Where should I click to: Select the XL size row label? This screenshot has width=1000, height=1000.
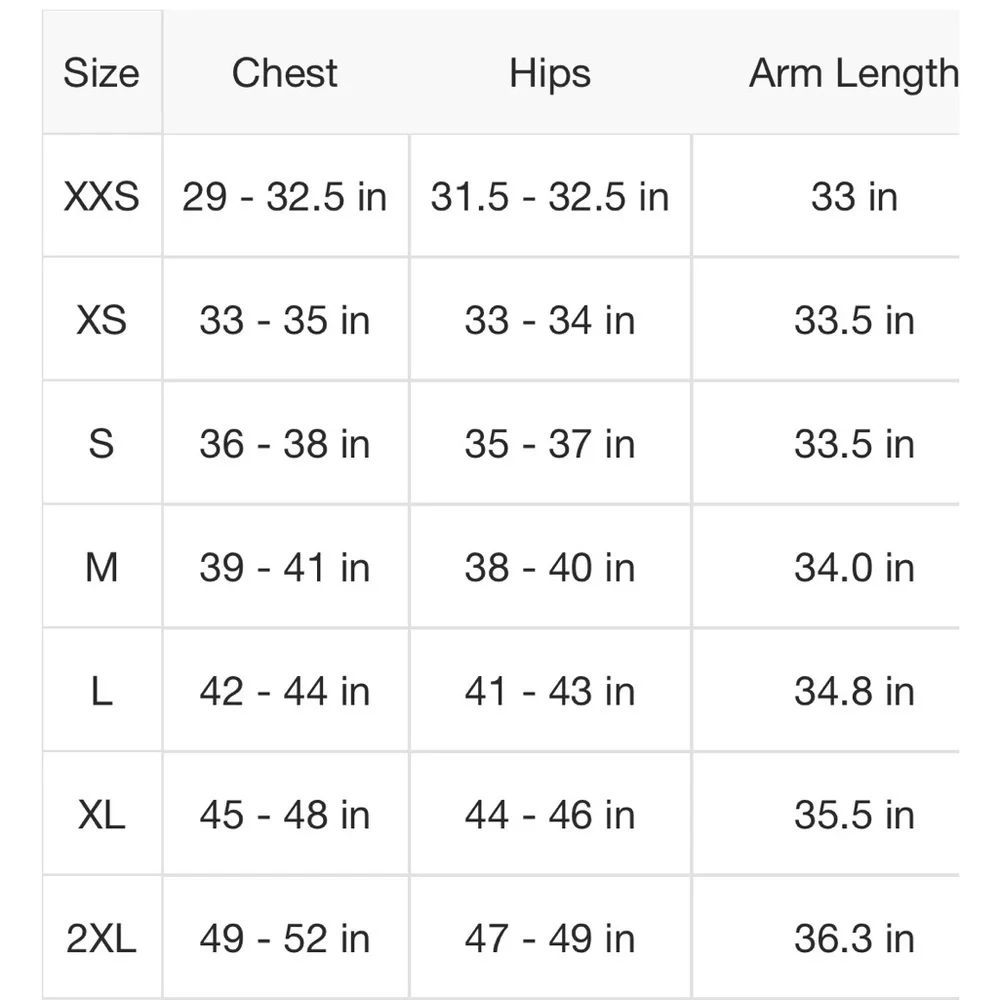point(101,814)
